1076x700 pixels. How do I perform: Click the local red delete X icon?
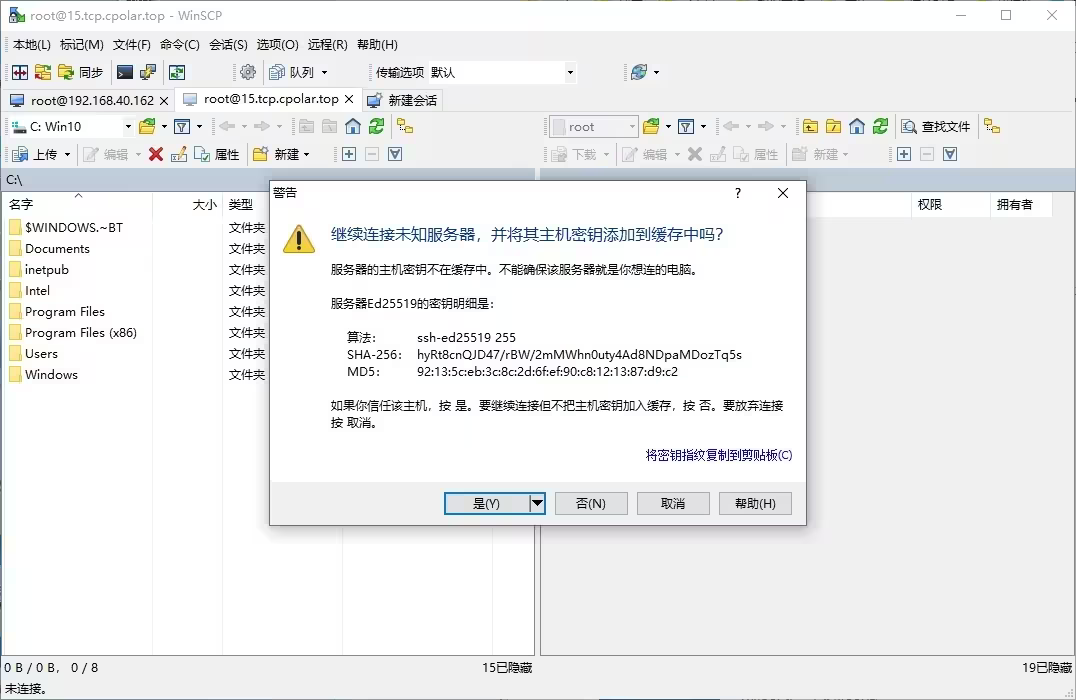[x=156, y=154]
